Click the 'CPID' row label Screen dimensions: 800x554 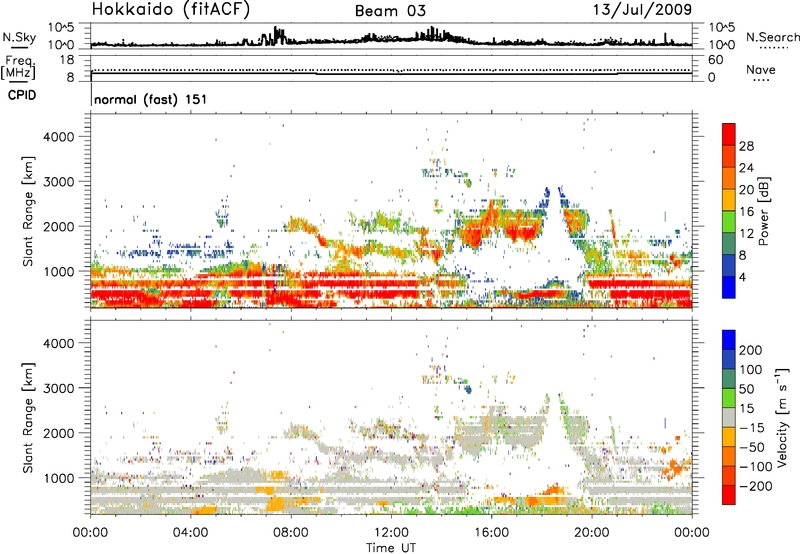pos(22,95)
